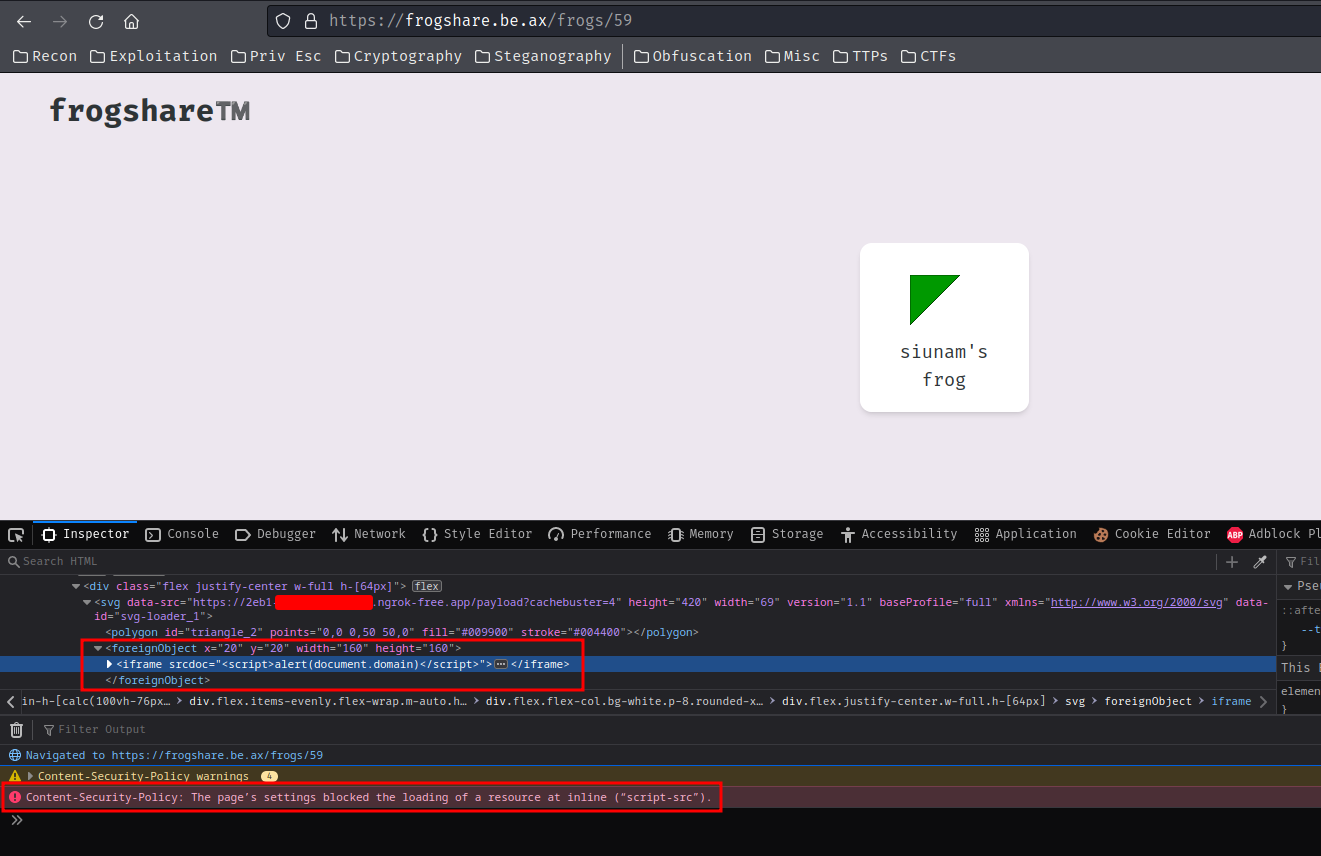The width and height of the screenshot is (1321, 856).
Task: Reload the current page
Action: pos(96,21)
